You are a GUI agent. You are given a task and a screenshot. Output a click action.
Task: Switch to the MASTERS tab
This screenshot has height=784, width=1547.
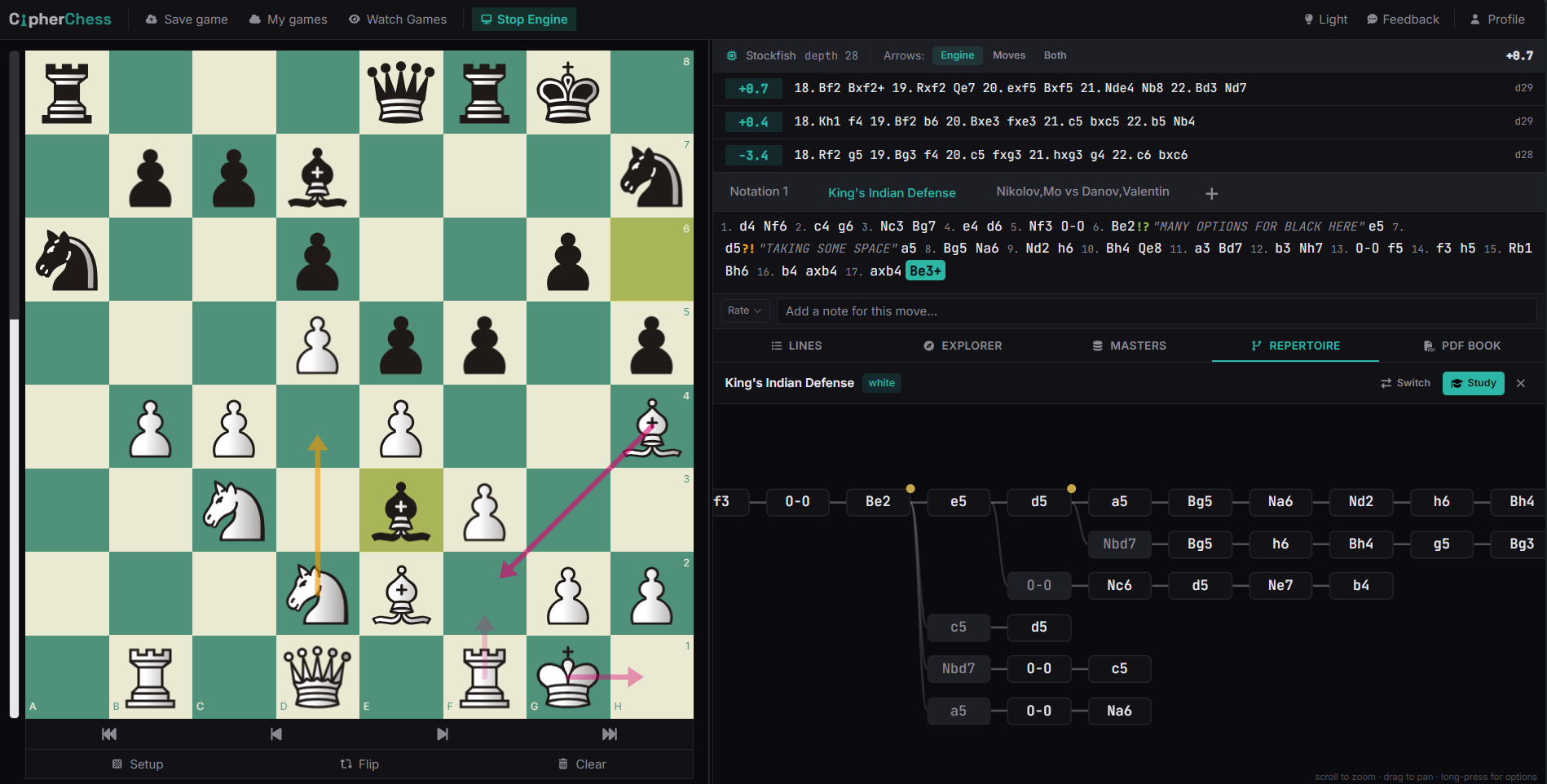(1129, 346)
